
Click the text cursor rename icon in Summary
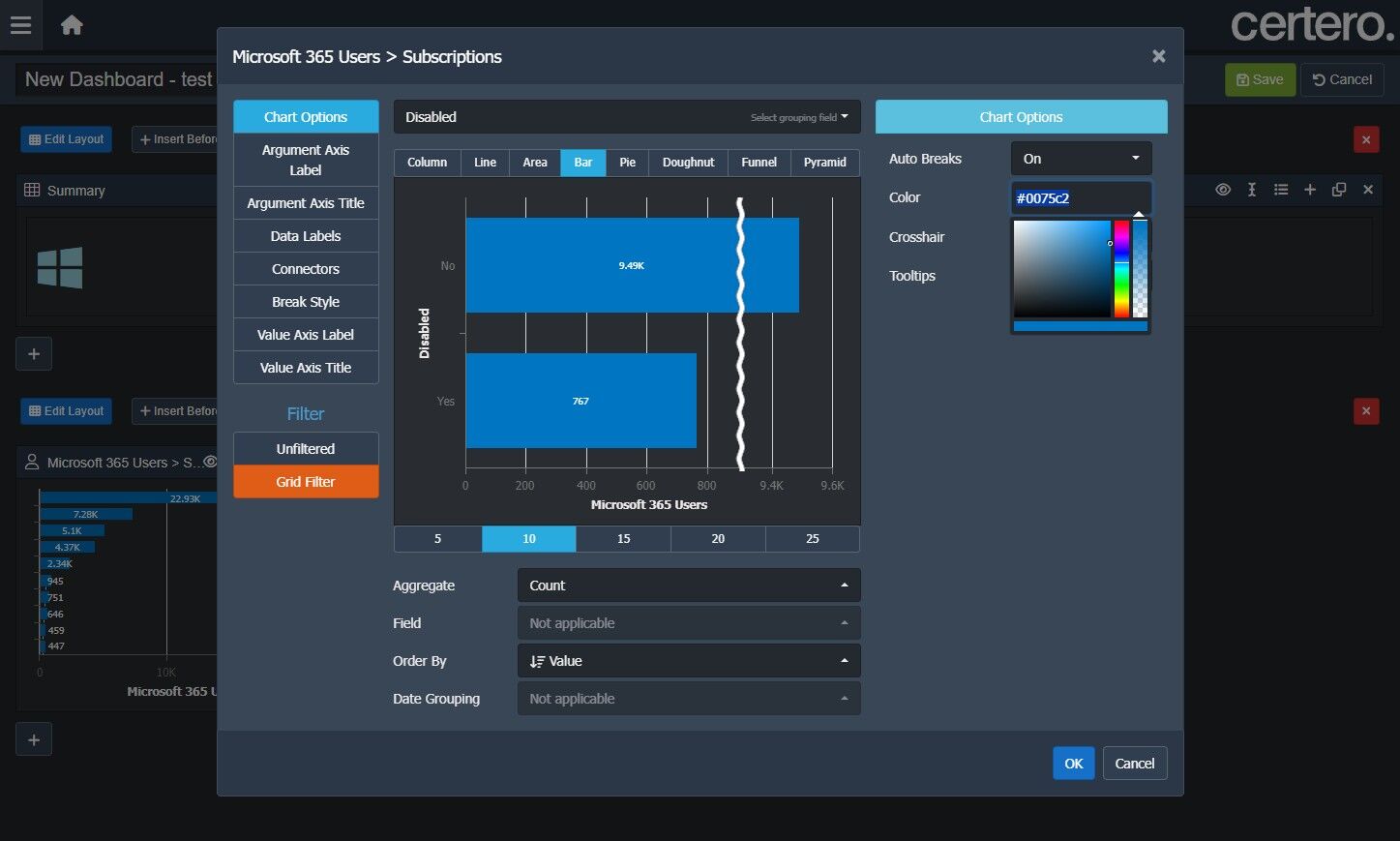pos(1252,190)
